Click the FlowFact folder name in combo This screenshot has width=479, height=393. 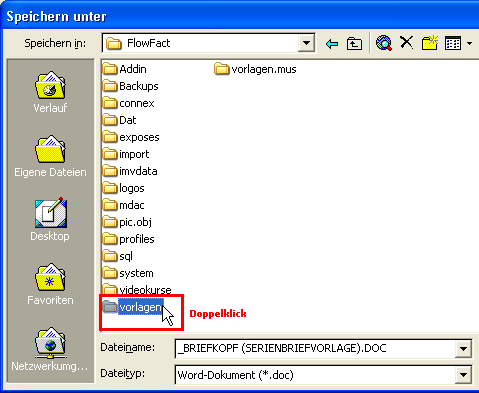[x=149, y=43]
